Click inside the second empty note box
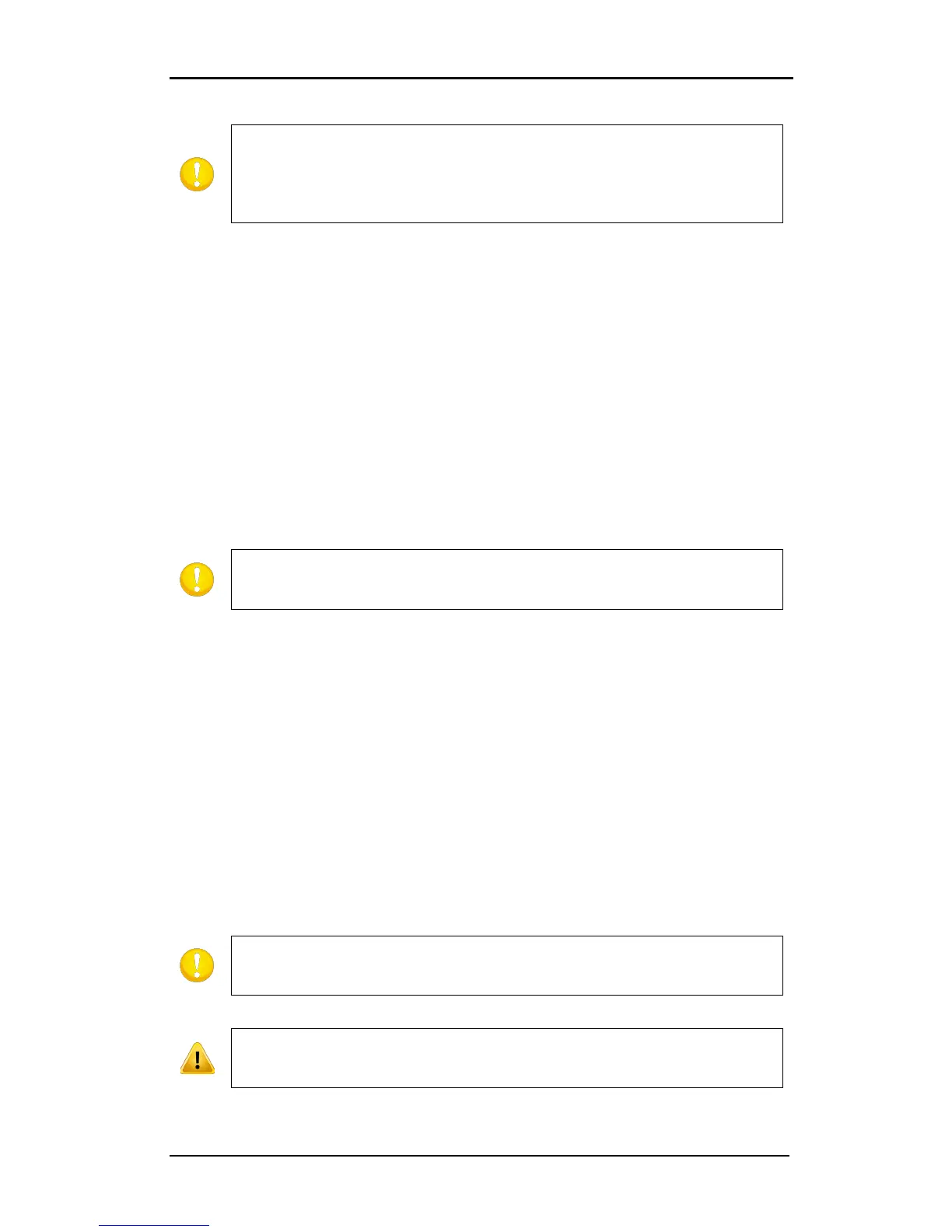The image size is (952, 1232). click(506, 579)
